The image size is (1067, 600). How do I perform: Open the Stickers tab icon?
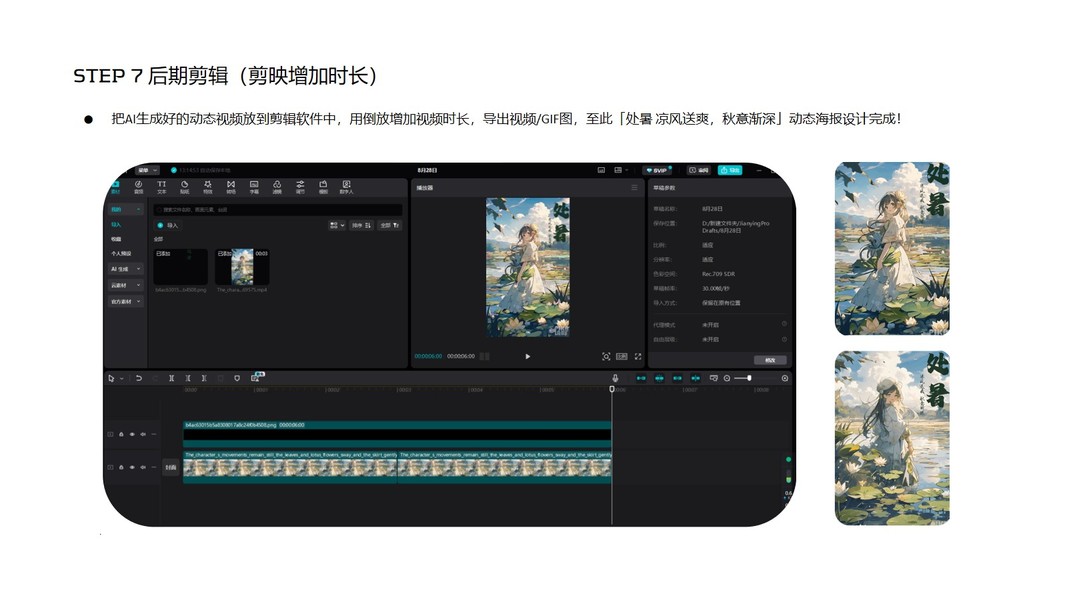(184, 186)
